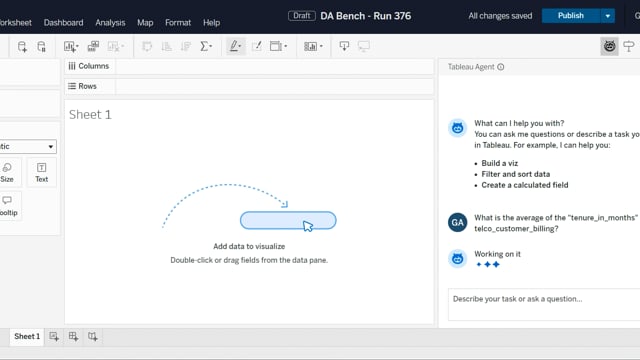
Task: Open the Highlight dropdown arrow
Action: pos(241,46)
